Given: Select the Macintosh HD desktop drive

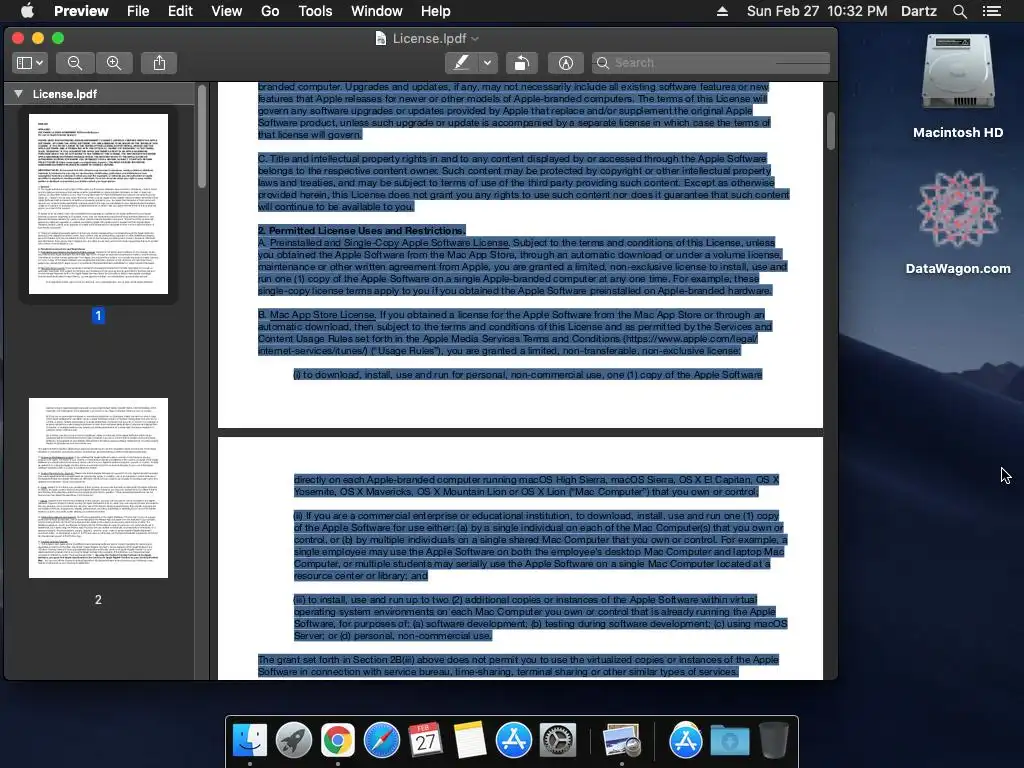Looking at the screenshot, I should point(958,72).
